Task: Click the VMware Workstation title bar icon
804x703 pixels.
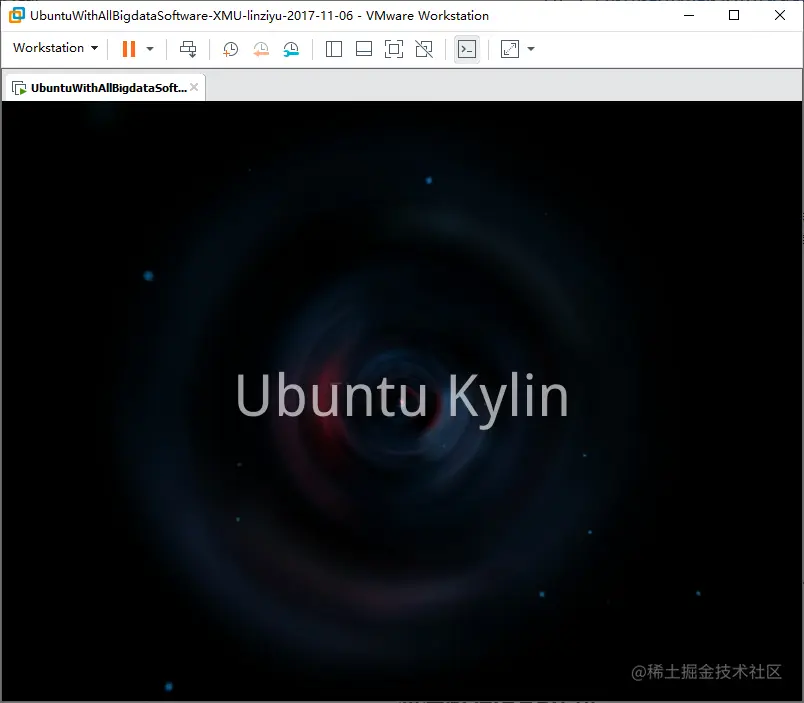Action: tap(16, 15)
